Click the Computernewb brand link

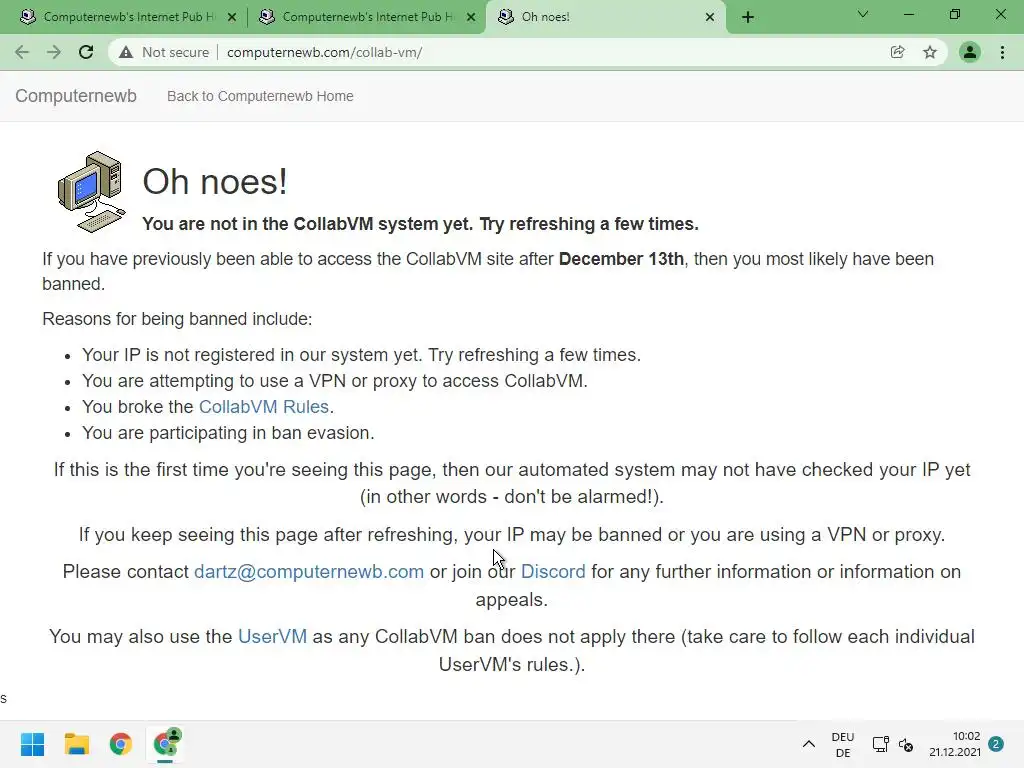[76, 96]
